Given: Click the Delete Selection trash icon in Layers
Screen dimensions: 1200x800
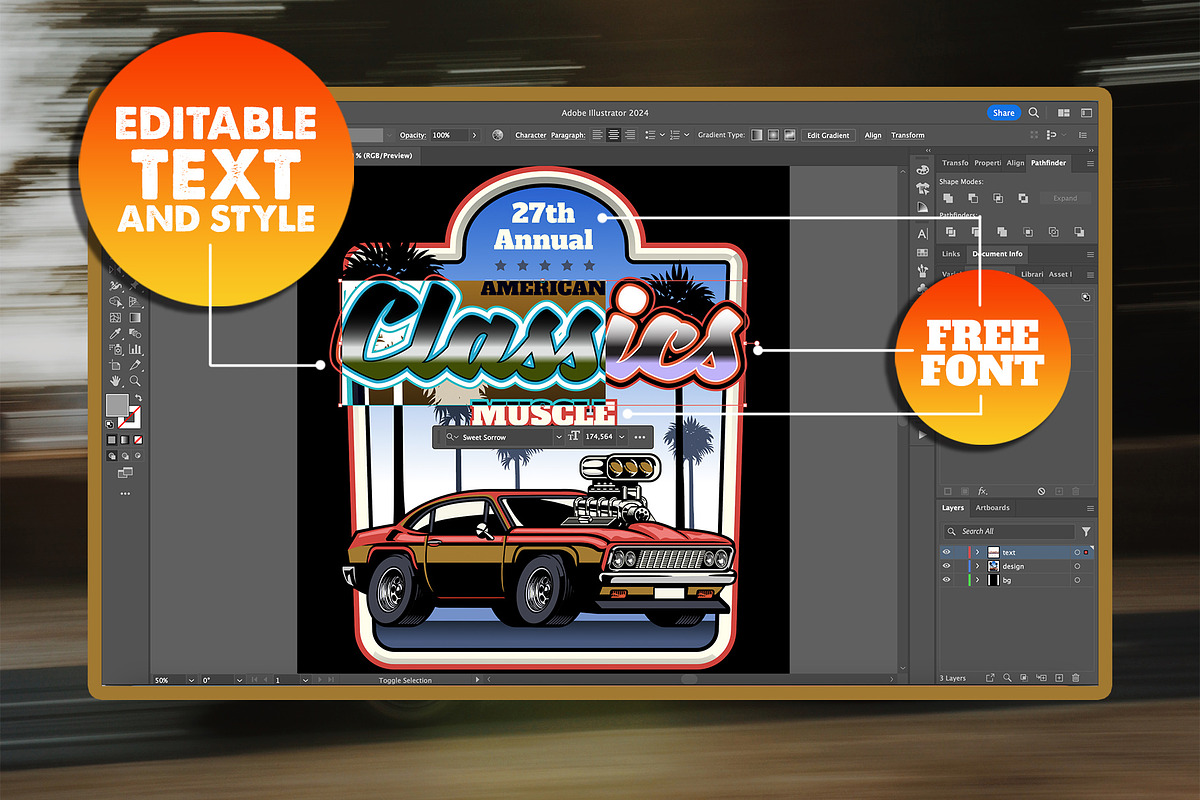Looking at the screenshot, I should 1076,678.
